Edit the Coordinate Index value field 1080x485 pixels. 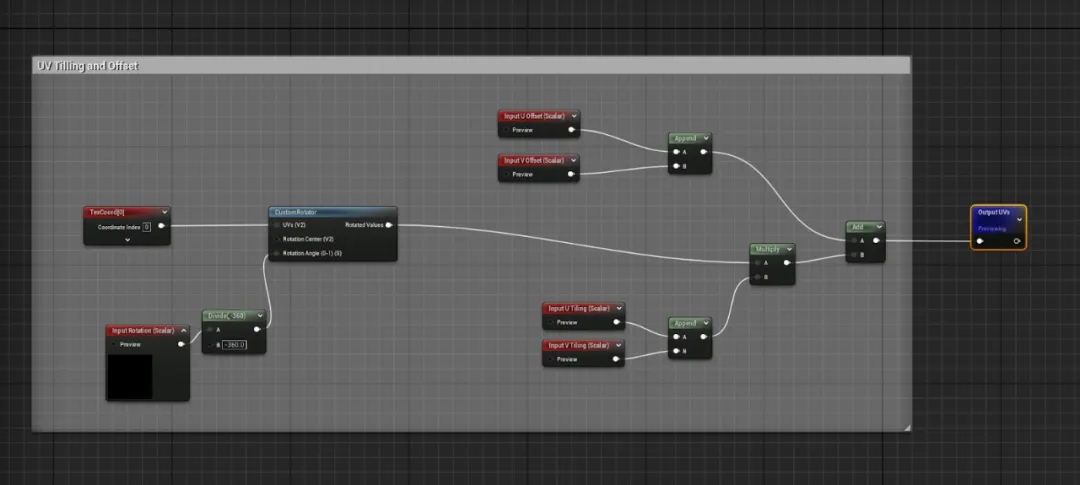(x=147, y=226)
